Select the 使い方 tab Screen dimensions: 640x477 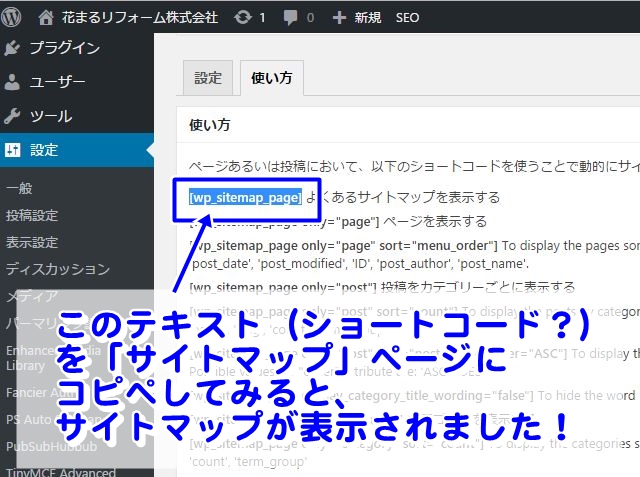(272, 78)
